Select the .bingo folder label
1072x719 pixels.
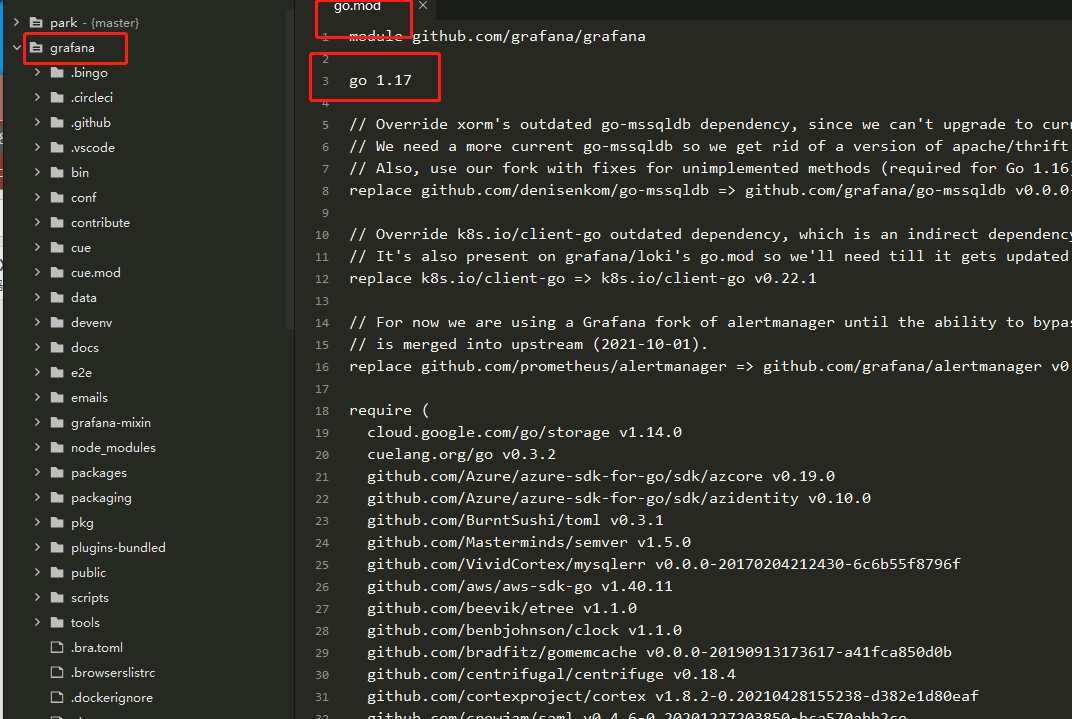click(x=90, y=72)
